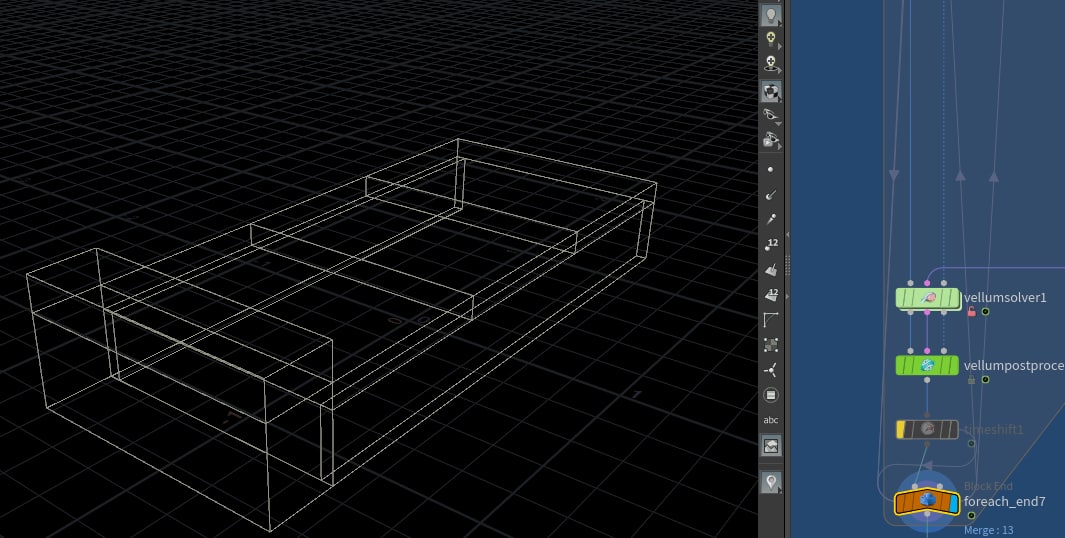Image resolution: width=1065 pixels, height=538 pixels.
Task: Toggle primitive normals face icon
Action: 771,270
